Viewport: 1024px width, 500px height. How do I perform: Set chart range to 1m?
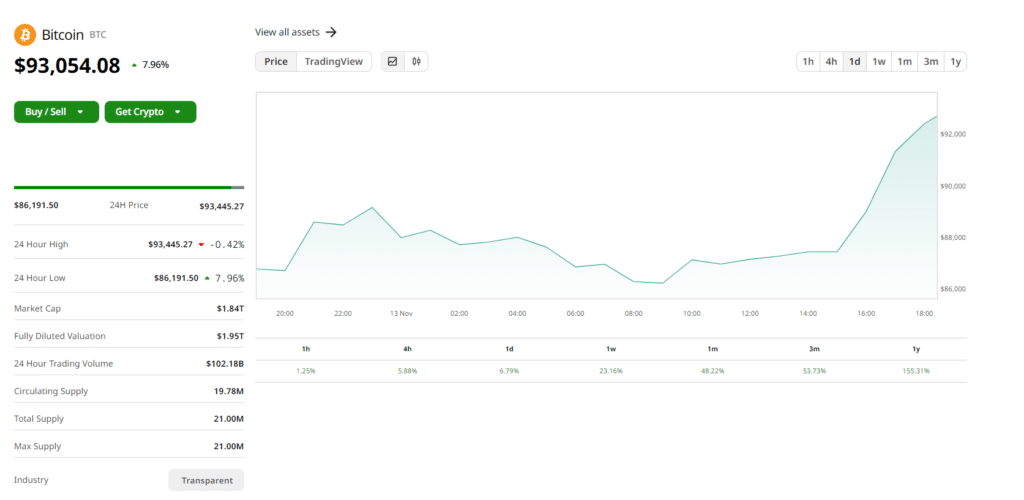click(x=904, y=61)
